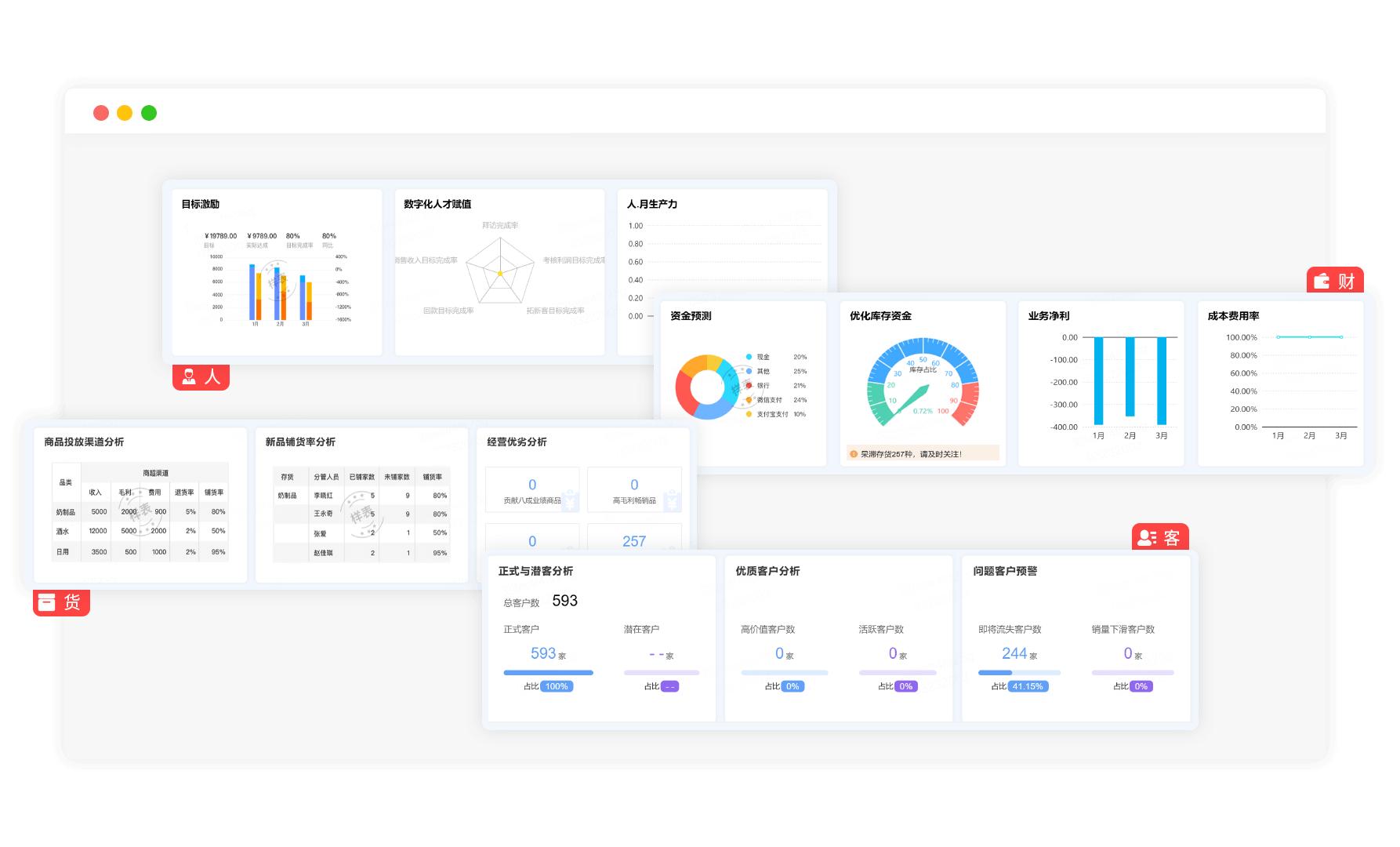Click the 商超渠道 table header
Viewport: 1400px width, 847px height.
(155, 473)
